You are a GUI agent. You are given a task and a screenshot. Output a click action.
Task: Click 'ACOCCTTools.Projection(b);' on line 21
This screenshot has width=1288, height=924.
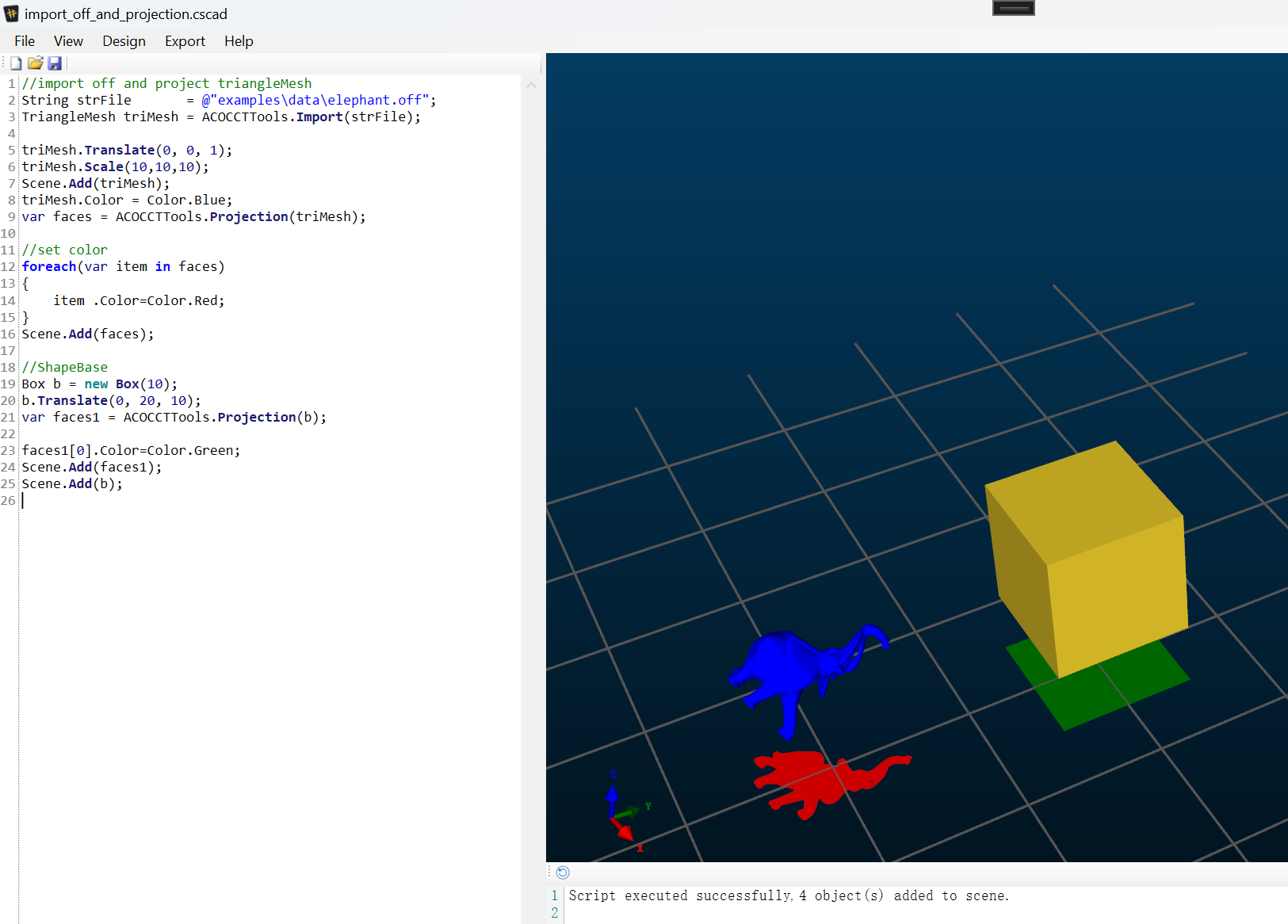click(224, 418)
